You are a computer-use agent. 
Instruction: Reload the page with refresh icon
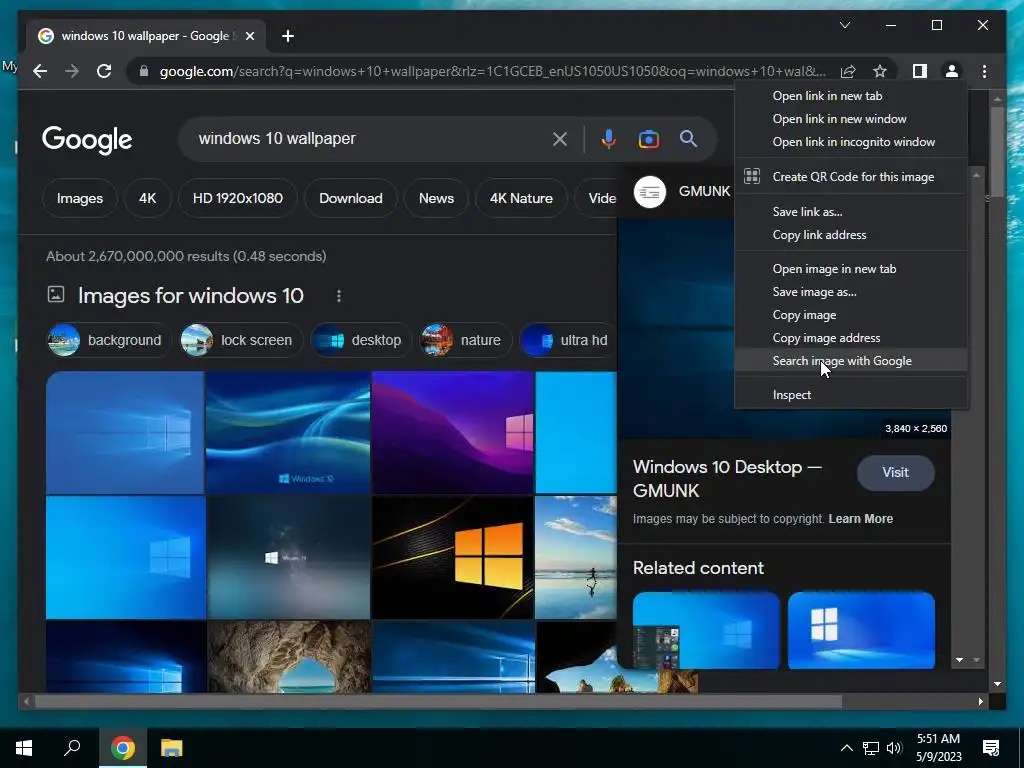pos(104,71)
